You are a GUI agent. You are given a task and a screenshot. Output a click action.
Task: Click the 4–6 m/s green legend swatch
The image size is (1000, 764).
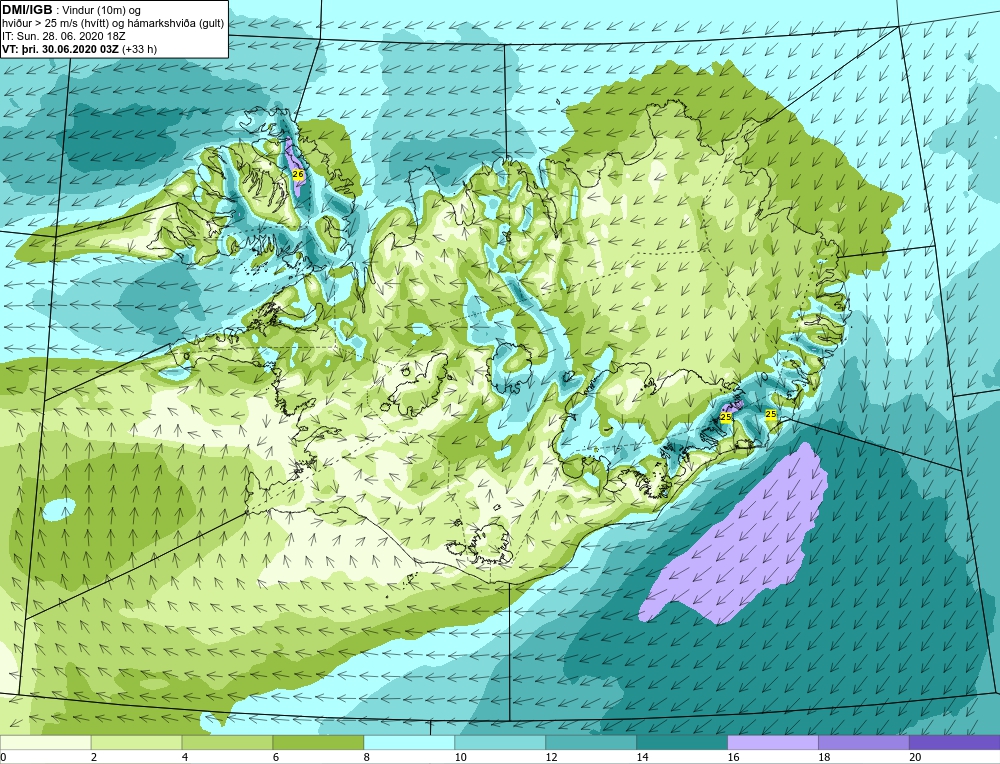point(227,742)
